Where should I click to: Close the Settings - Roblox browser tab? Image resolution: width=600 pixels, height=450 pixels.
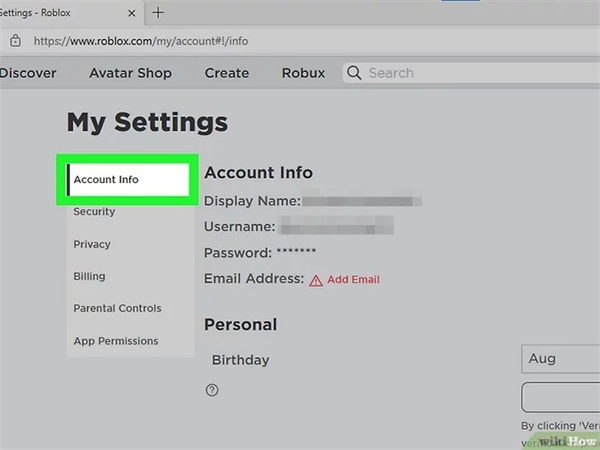click(x=131, y=13)
